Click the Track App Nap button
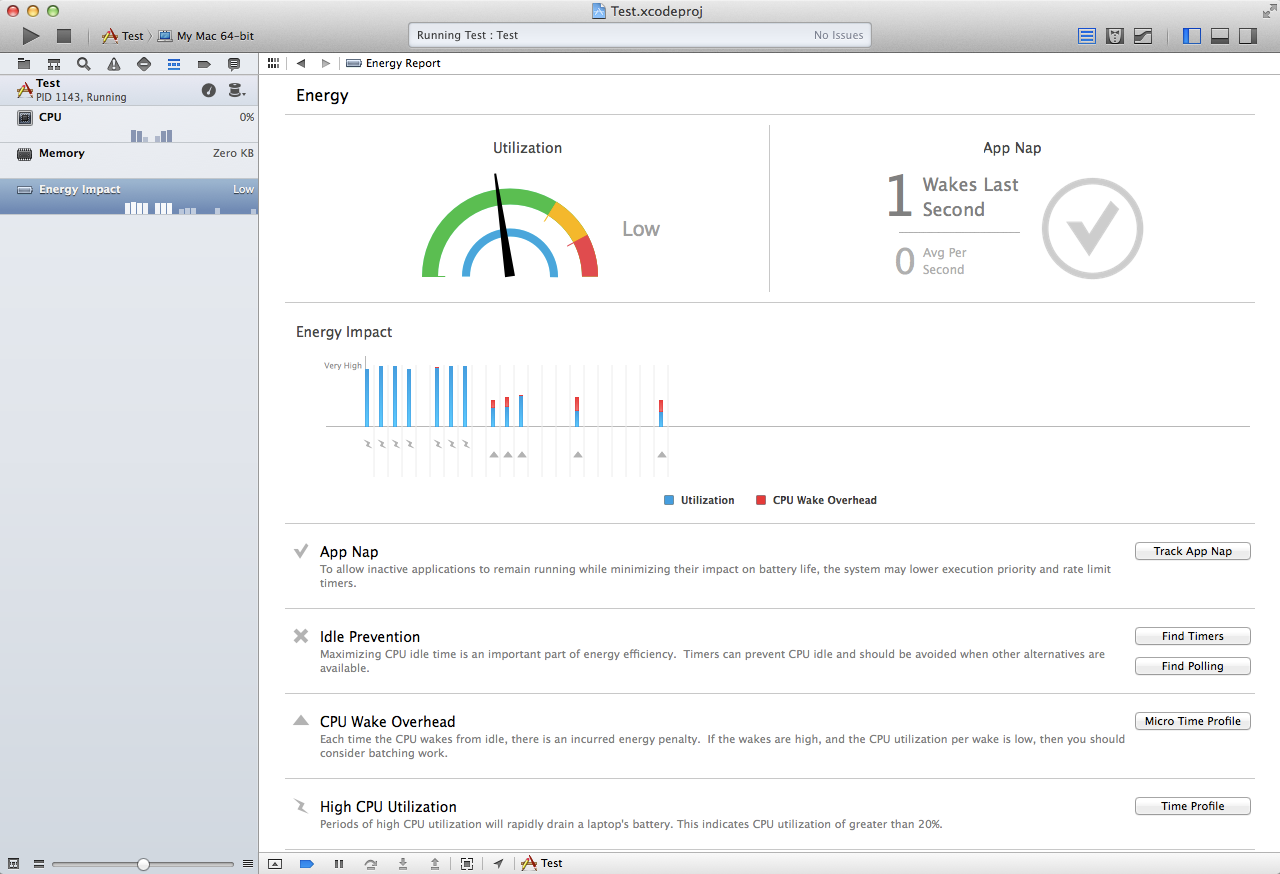The height and width of the screenshot is (874, 1280). click(x=1193, y=551)
